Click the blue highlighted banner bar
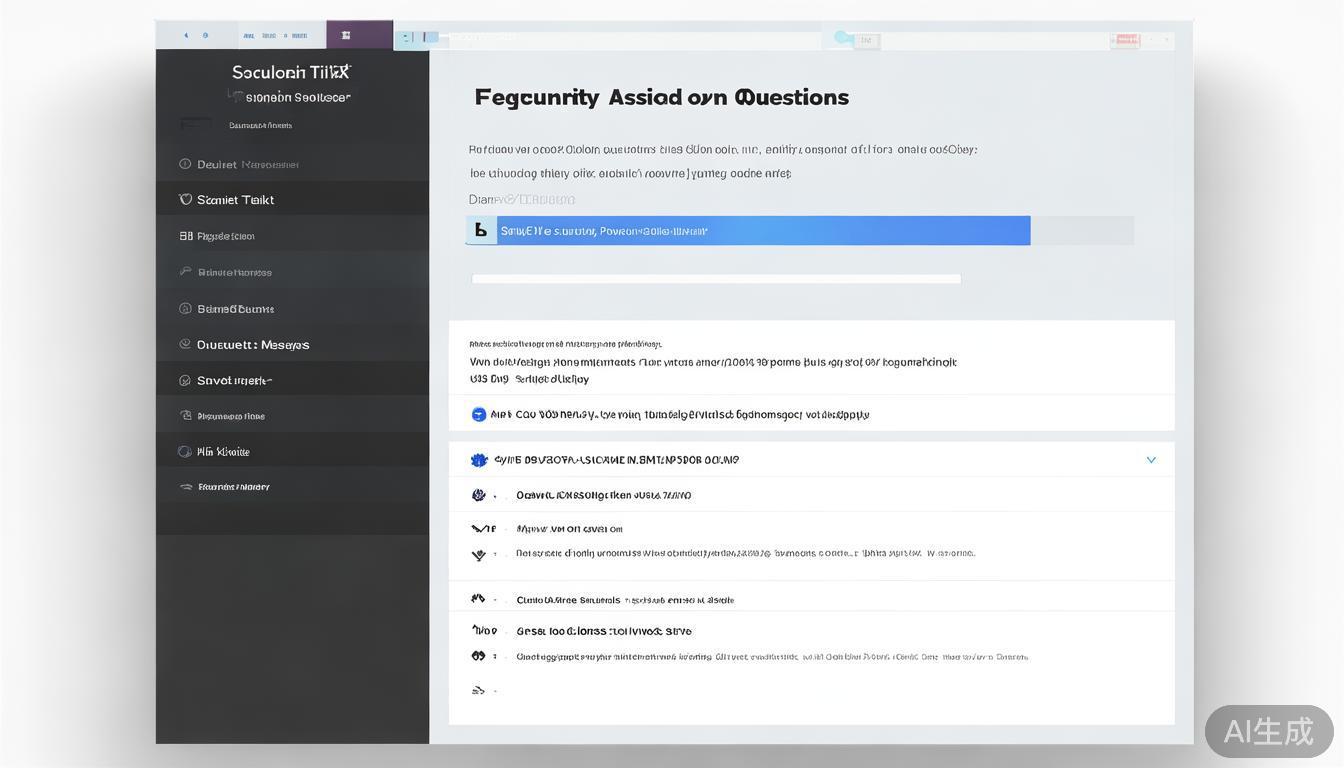Screen dimensions: 1344x768 [x=748, y=230]
